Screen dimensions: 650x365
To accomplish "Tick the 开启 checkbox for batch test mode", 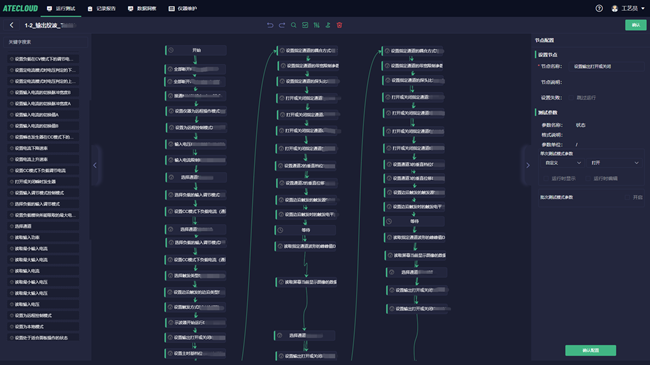I will pos(628,197).
